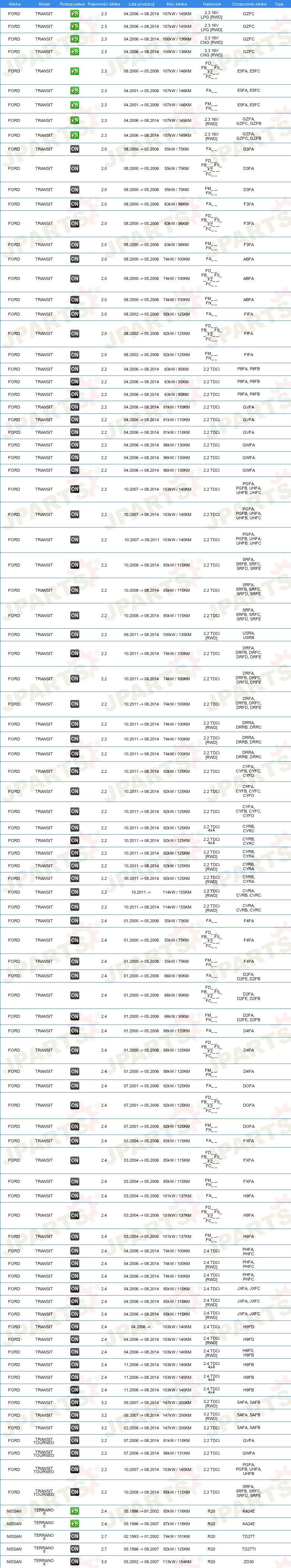Click the Moc silnika column header

coord(177,4)
